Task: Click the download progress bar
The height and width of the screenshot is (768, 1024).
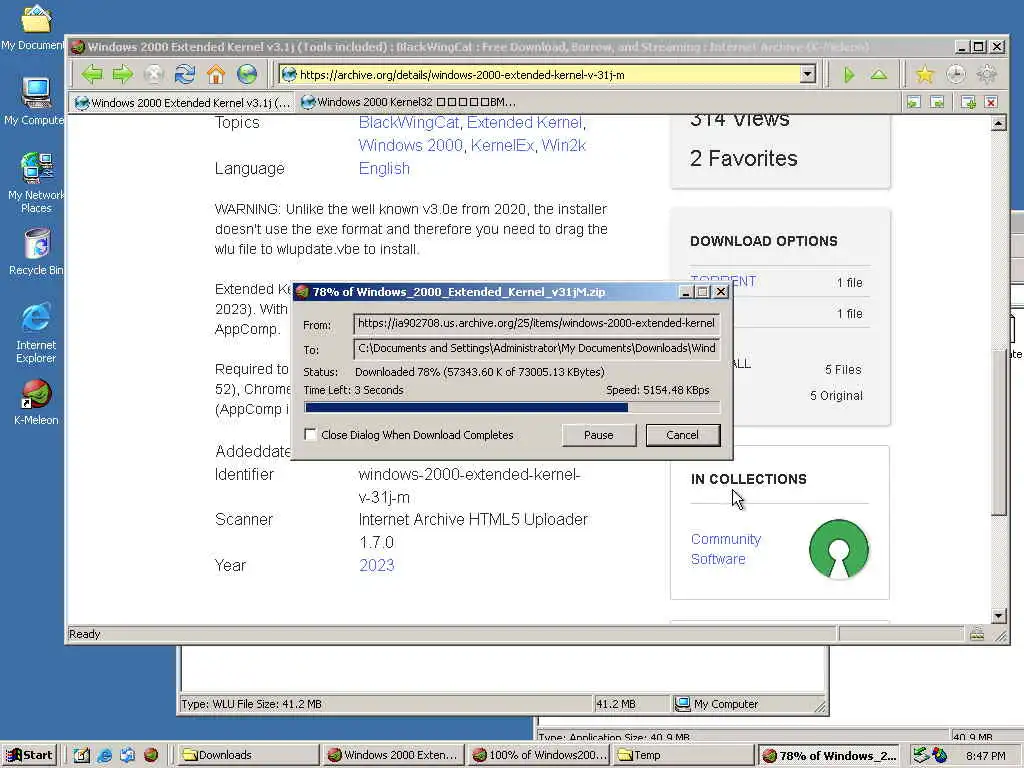Action: [512, 408]
